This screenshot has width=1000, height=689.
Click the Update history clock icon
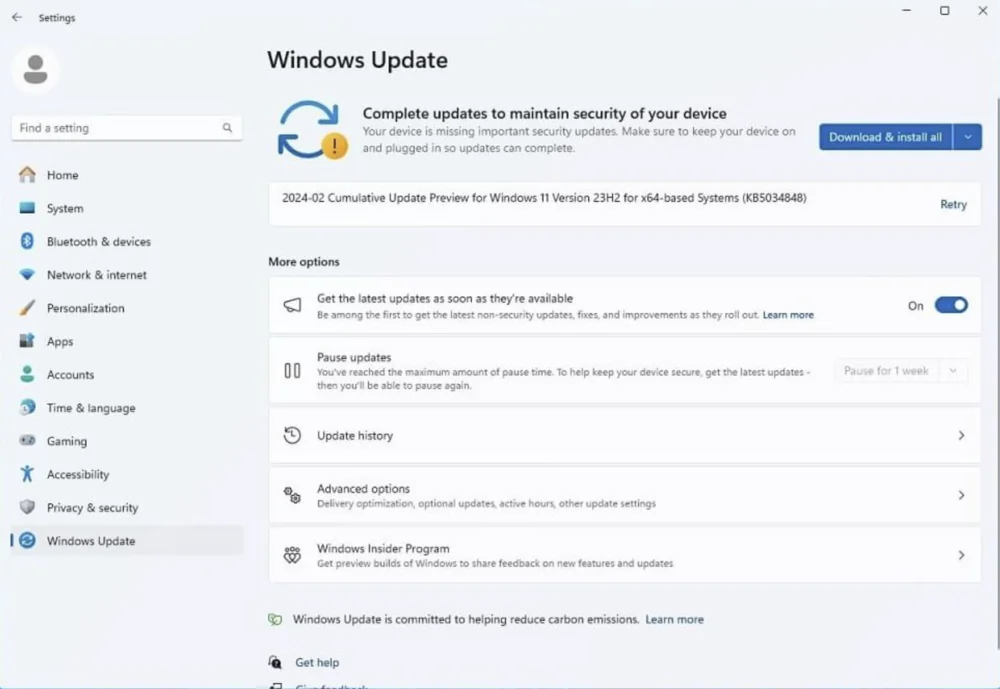point(292,435)
